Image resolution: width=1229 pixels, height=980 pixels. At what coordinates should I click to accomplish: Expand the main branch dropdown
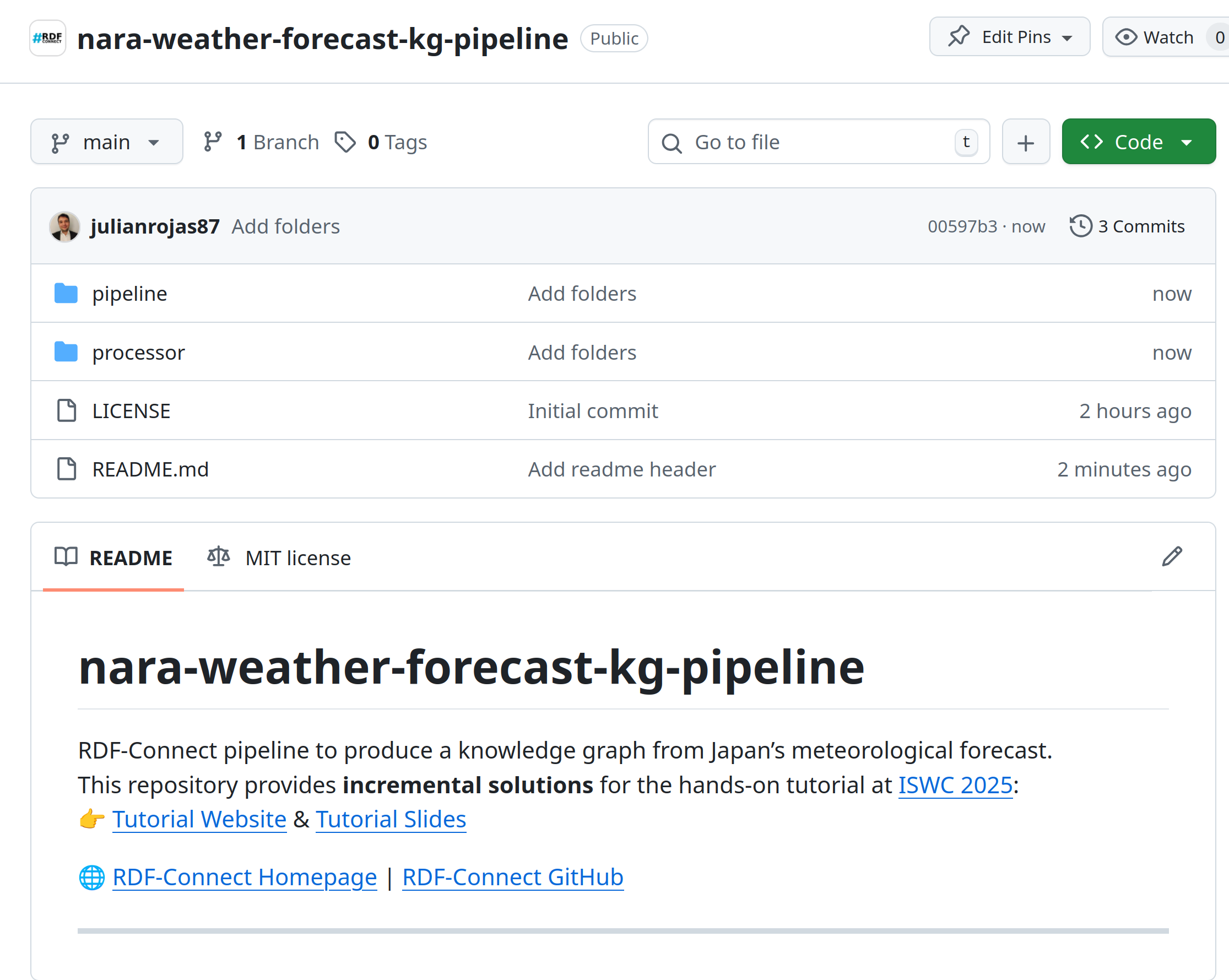coord(107,142)
